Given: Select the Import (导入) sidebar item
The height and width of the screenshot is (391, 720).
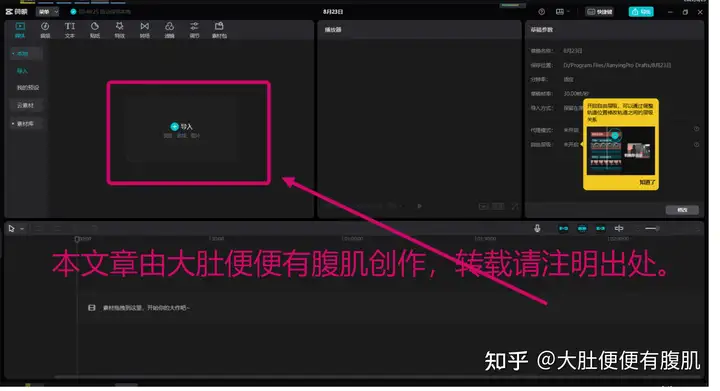Looking at the screenshot, I should (22, 71).
